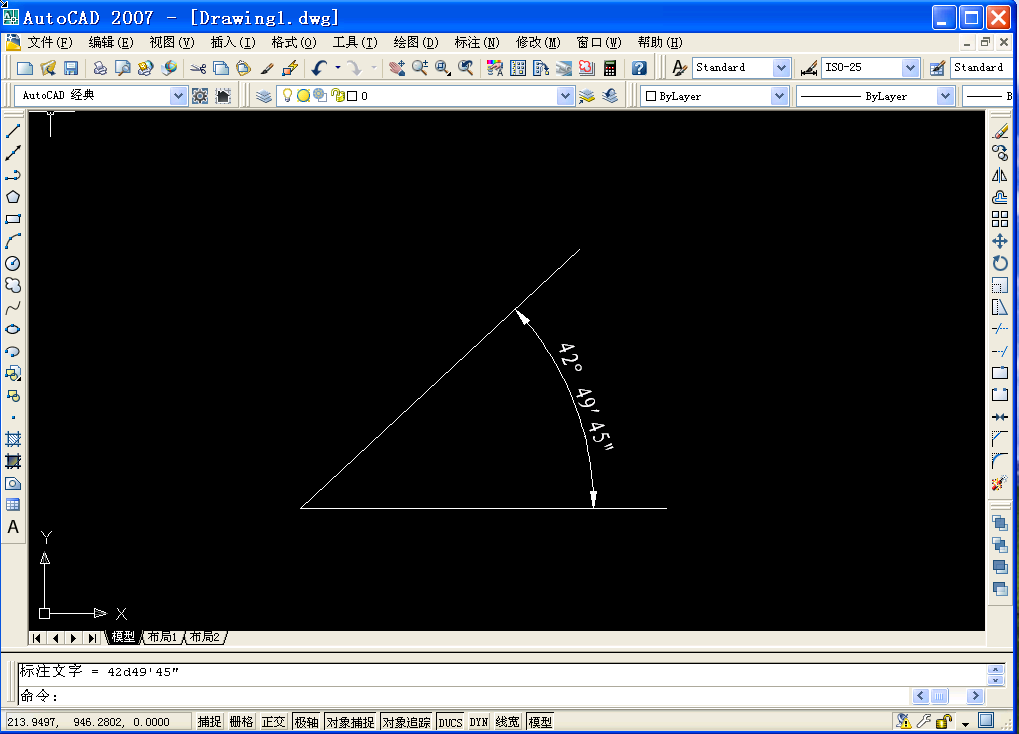This screenshot has height=734, width=1019.
Task: Select the Erase tool
Action: tap(1000, 131)
